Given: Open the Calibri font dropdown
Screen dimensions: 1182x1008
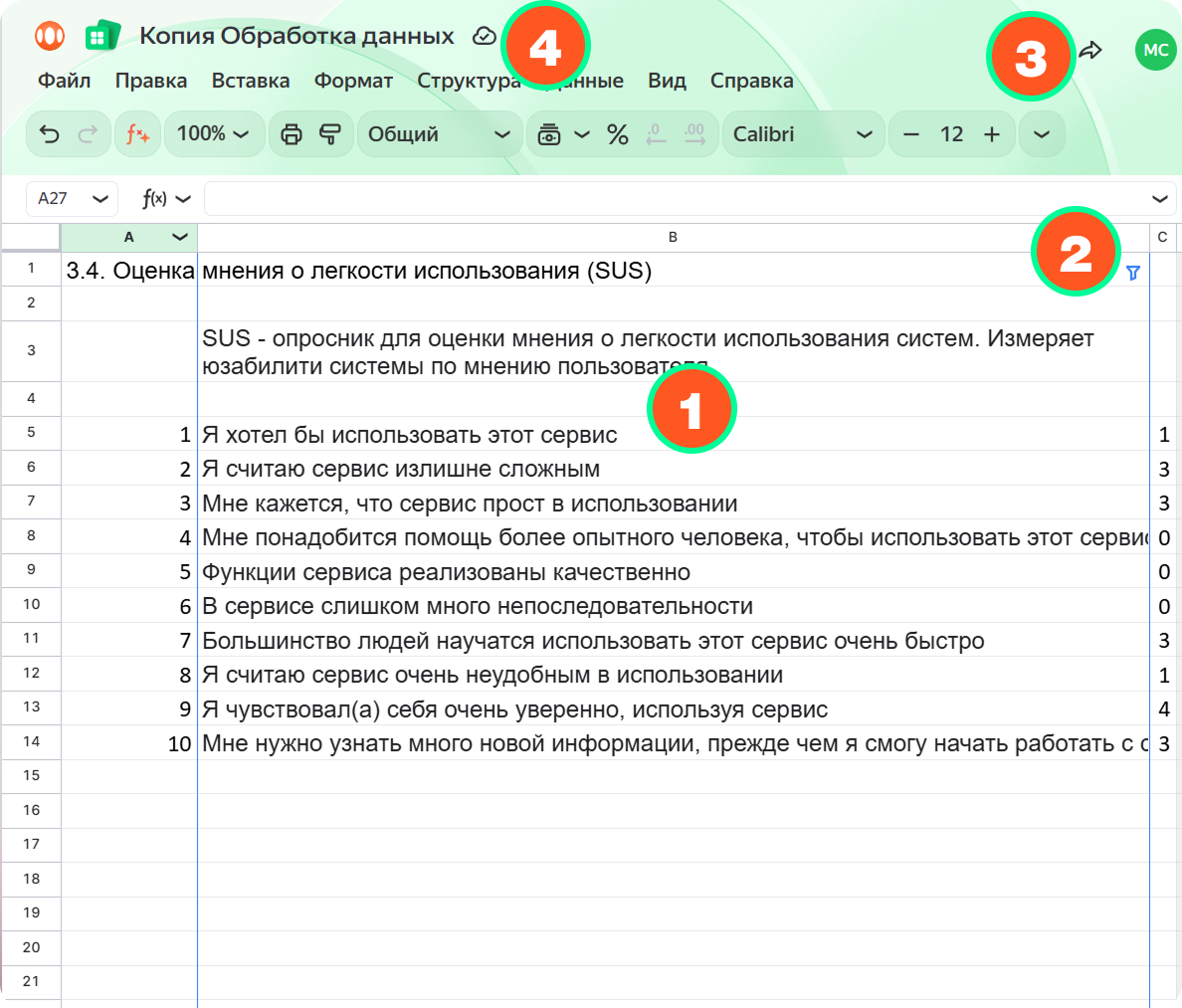Looking at the screenshot, I should coord(801,134).
